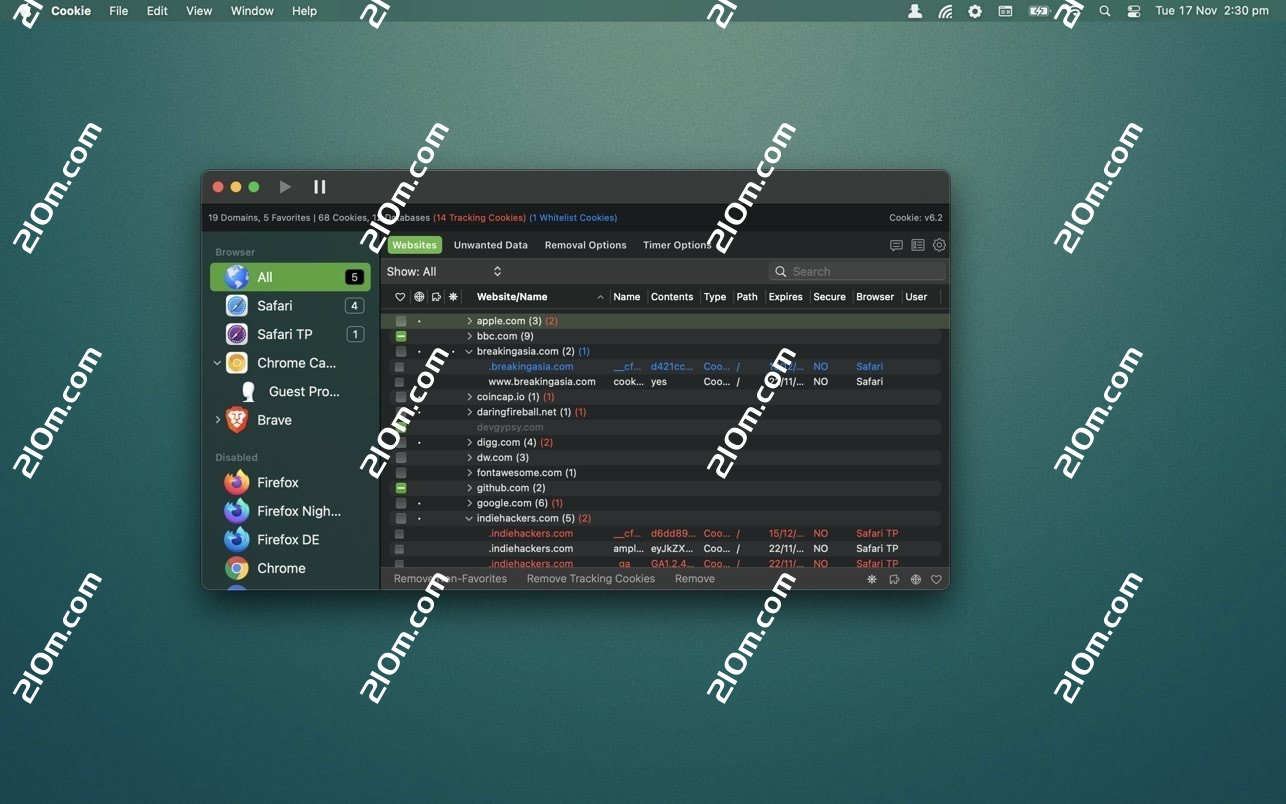Screen dimensions: 1286x804
Task: Check the coincap.io row checkbox
Action: coord(401,397)
